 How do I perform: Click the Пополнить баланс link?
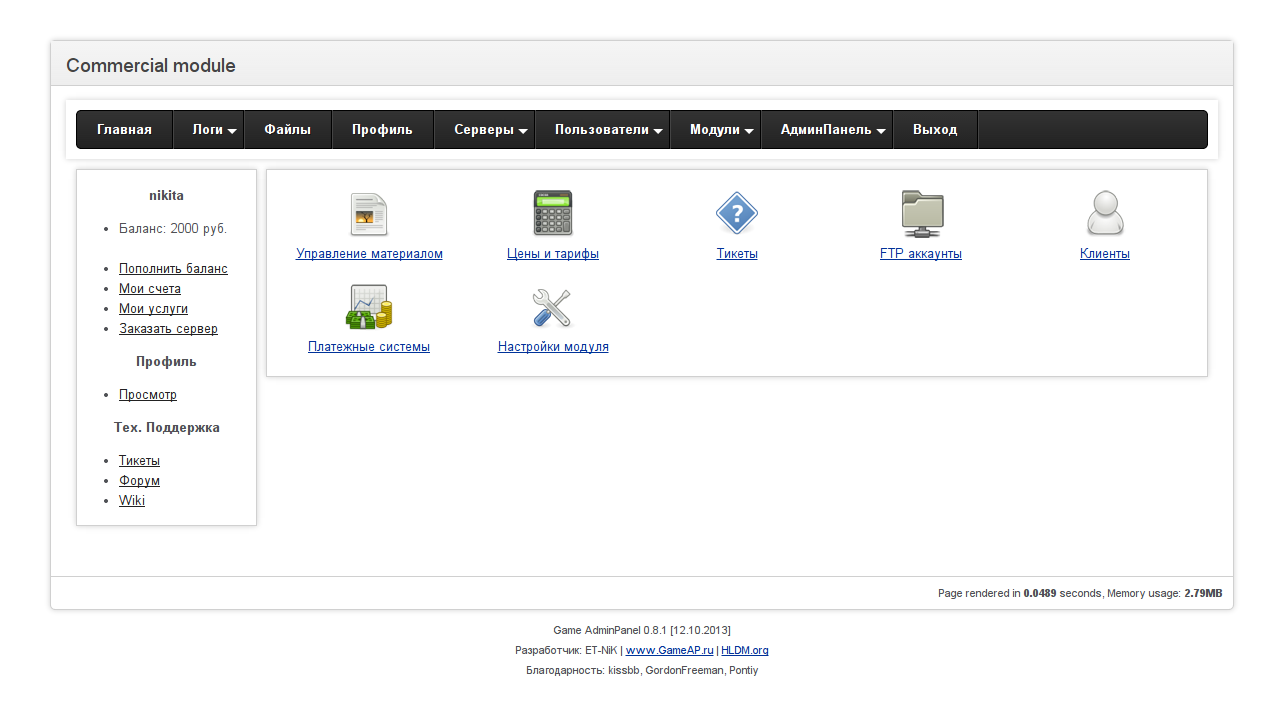tap(173, 269)
